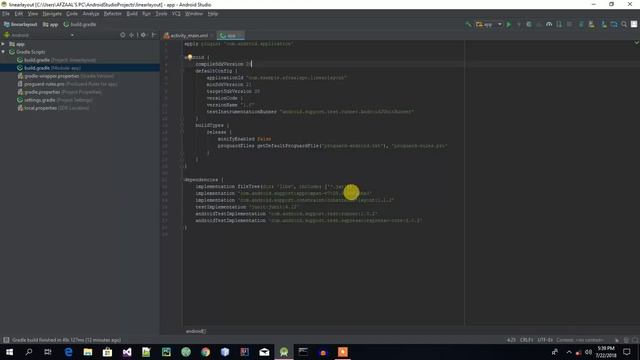Open the Window menu
This screenshot has width=640, height=360.
pyautogui.click(x=193, y=14)
